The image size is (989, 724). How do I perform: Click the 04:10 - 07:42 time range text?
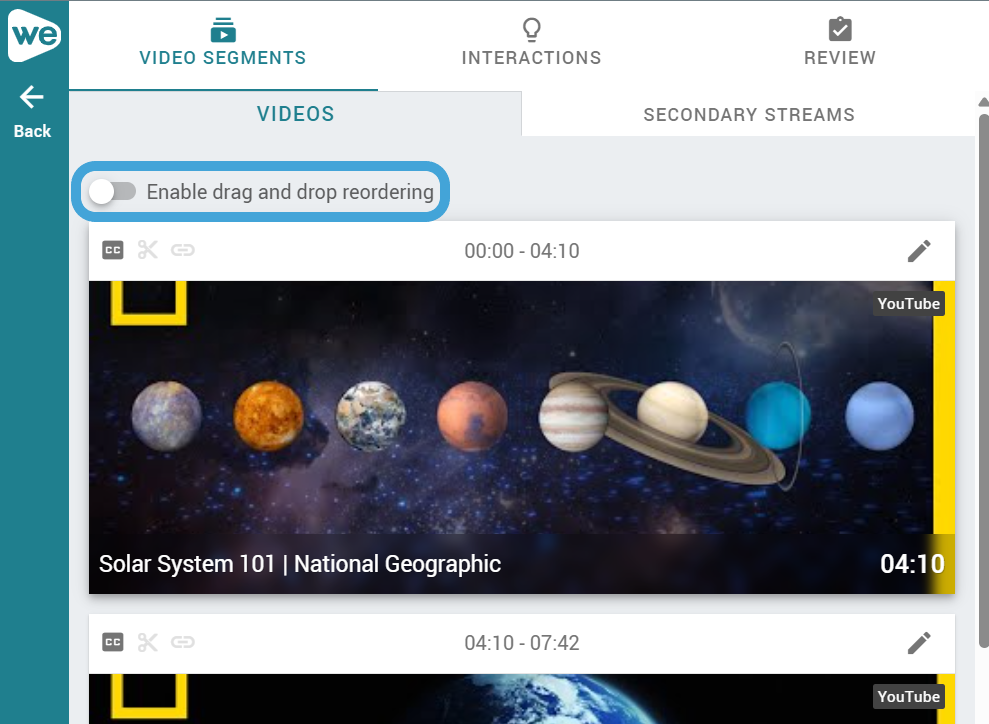pos(522,643)
